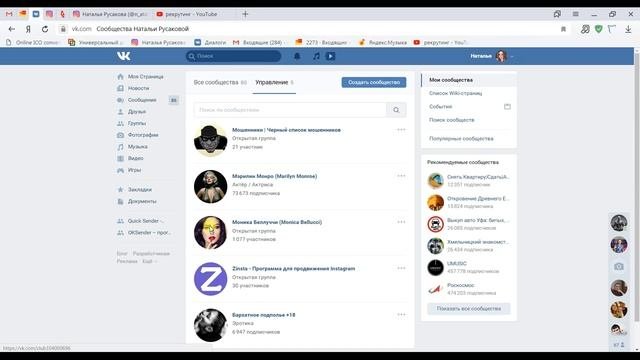
Task: Click the Создать сообщество button
Action: 374,82
